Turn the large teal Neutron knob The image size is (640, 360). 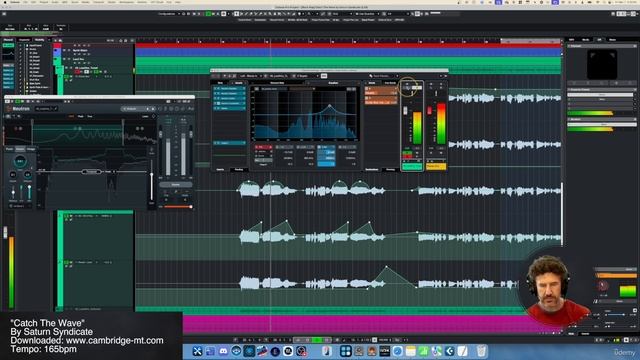tap(20, 161)
